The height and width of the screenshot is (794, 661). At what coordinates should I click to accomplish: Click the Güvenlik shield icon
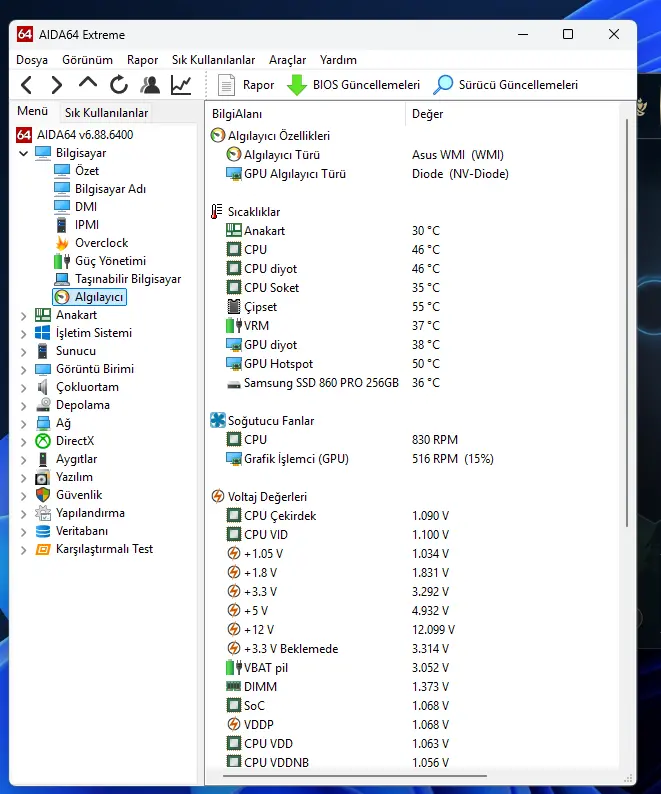click(x=43, y=495)
